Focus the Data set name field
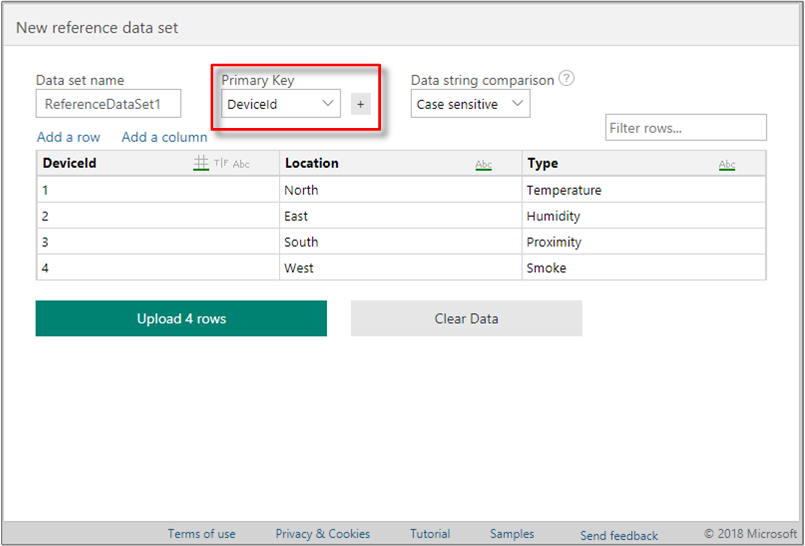805x546 pixels. (x=108, y=104)
